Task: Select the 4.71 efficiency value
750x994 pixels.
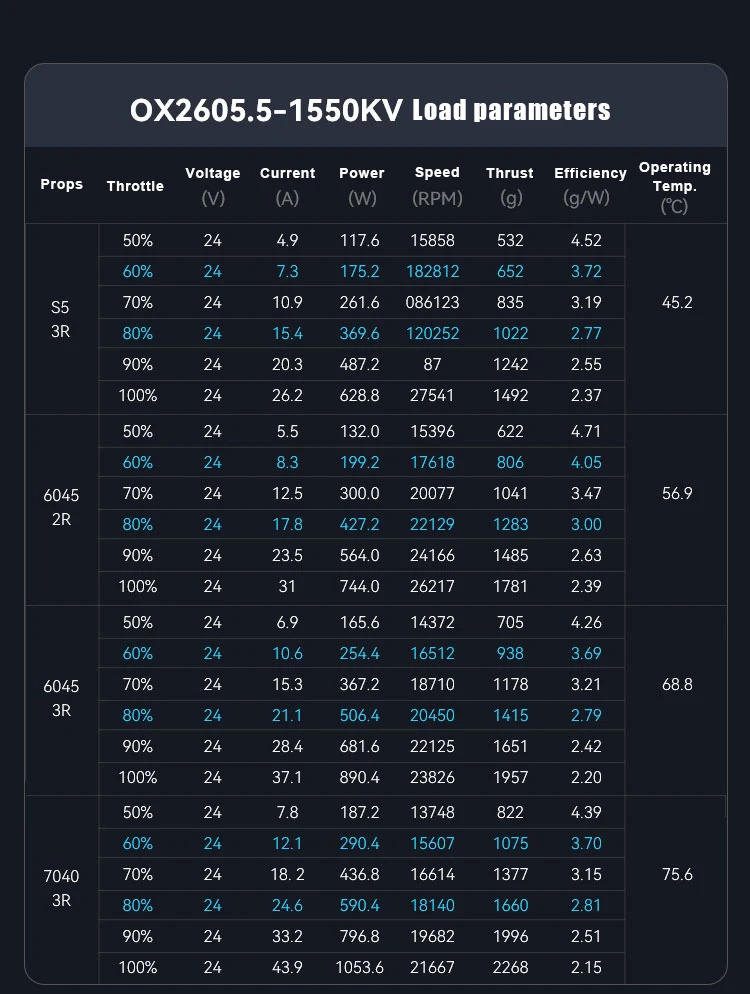Action: click(x=586, y=431)
